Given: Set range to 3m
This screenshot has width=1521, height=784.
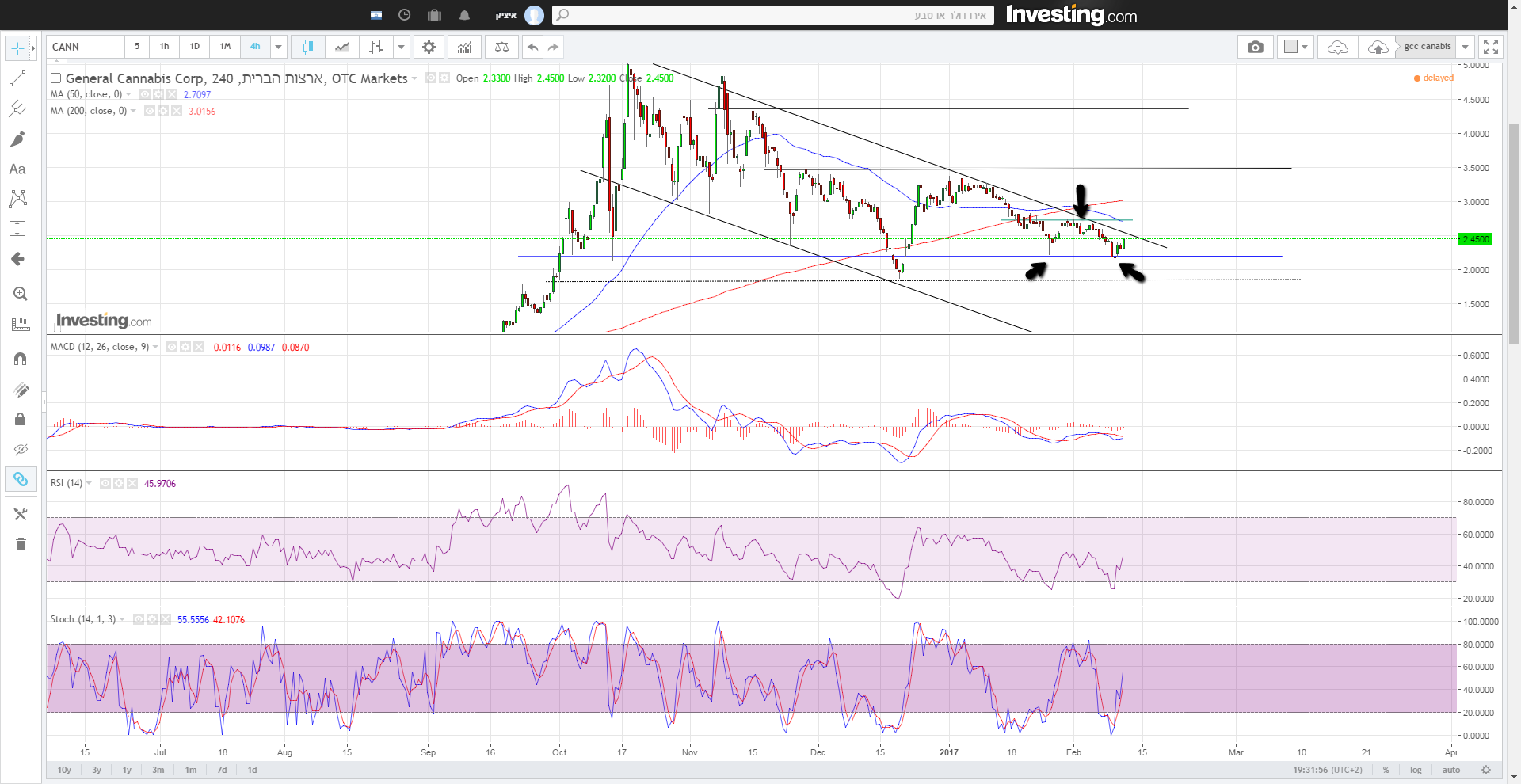Looking at the screenshot, I should tap(158, 770).
